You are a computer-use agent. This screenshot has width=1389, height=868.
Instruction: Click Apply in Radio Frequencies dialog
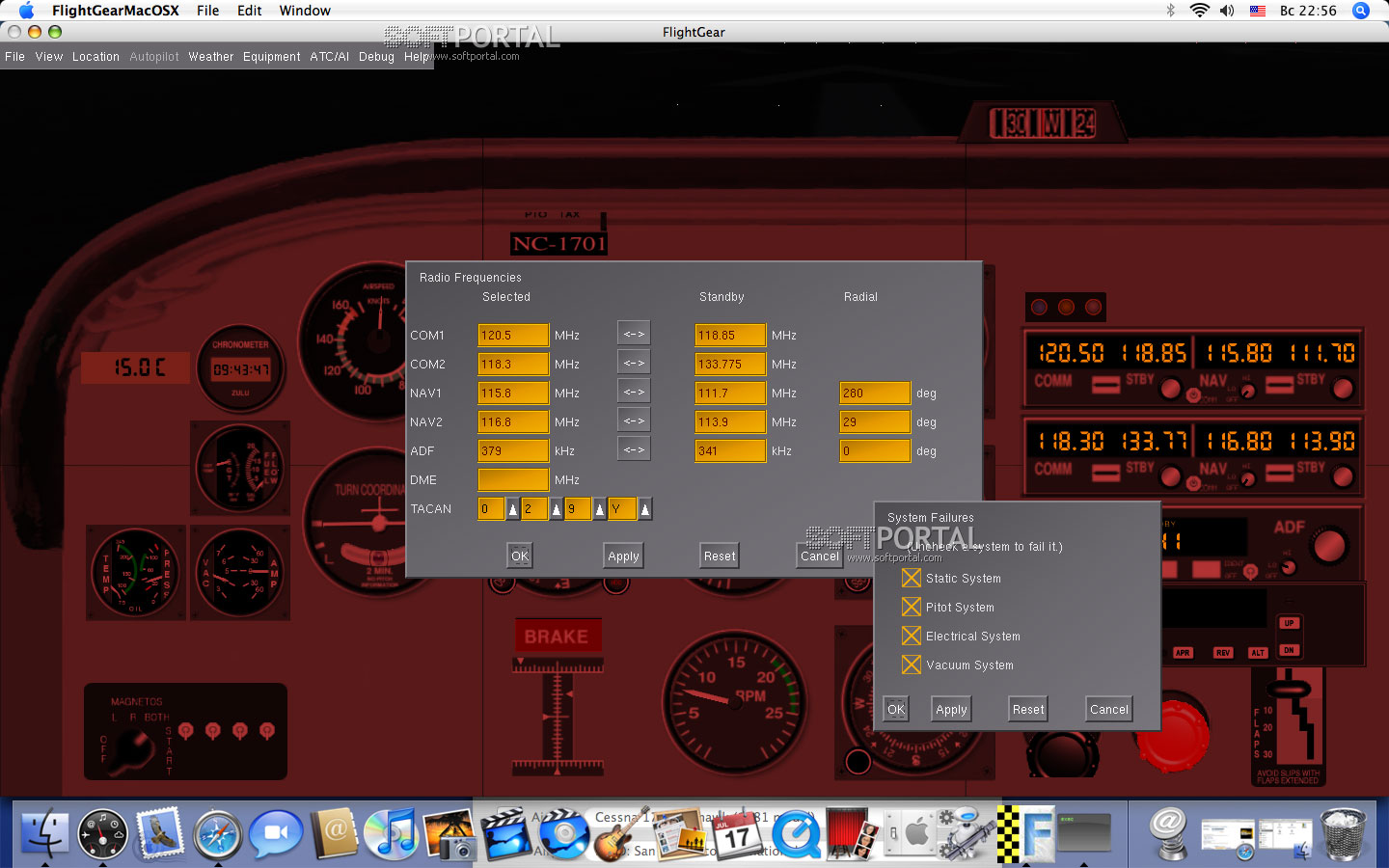click(x=623, y=556)
